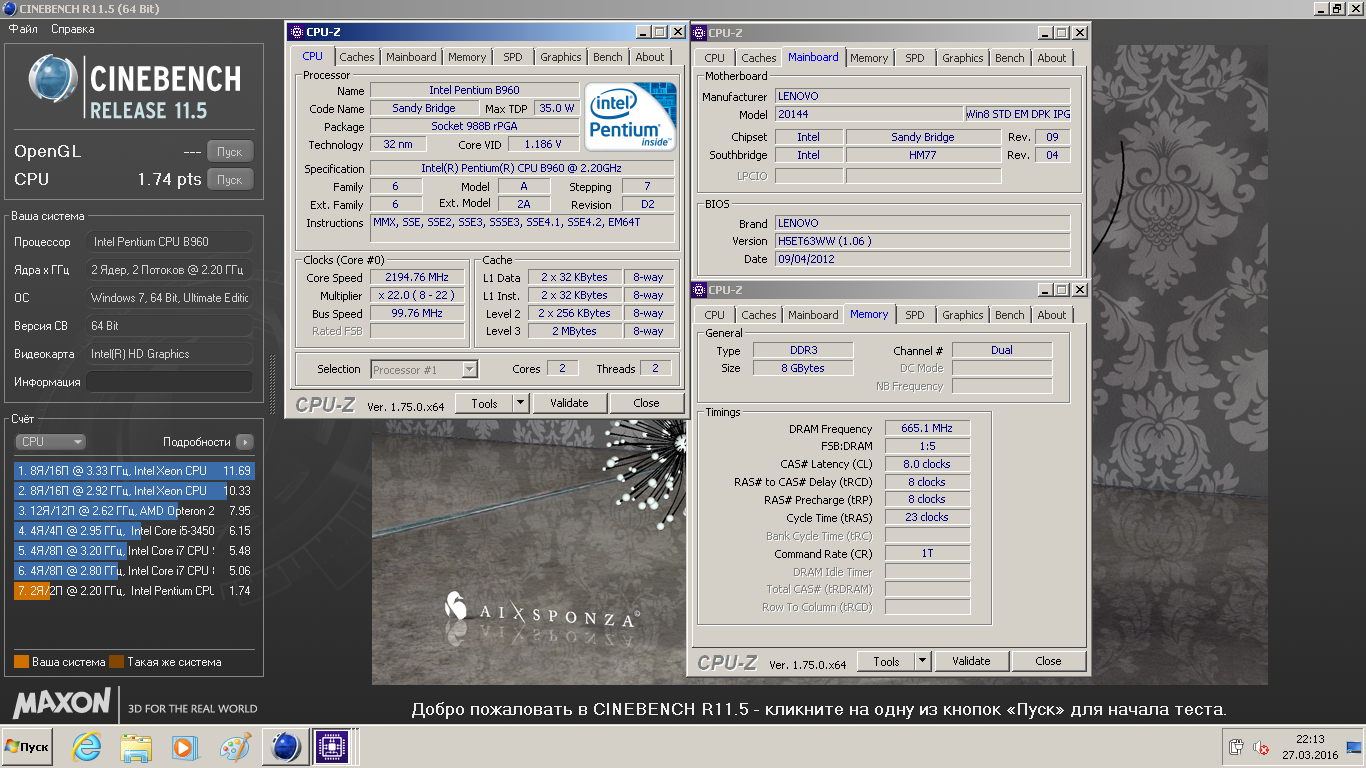Screen dimensions: 1366x768
Task: Click the BIOS Version H5ET63WW field
Action: coord(922,241)
